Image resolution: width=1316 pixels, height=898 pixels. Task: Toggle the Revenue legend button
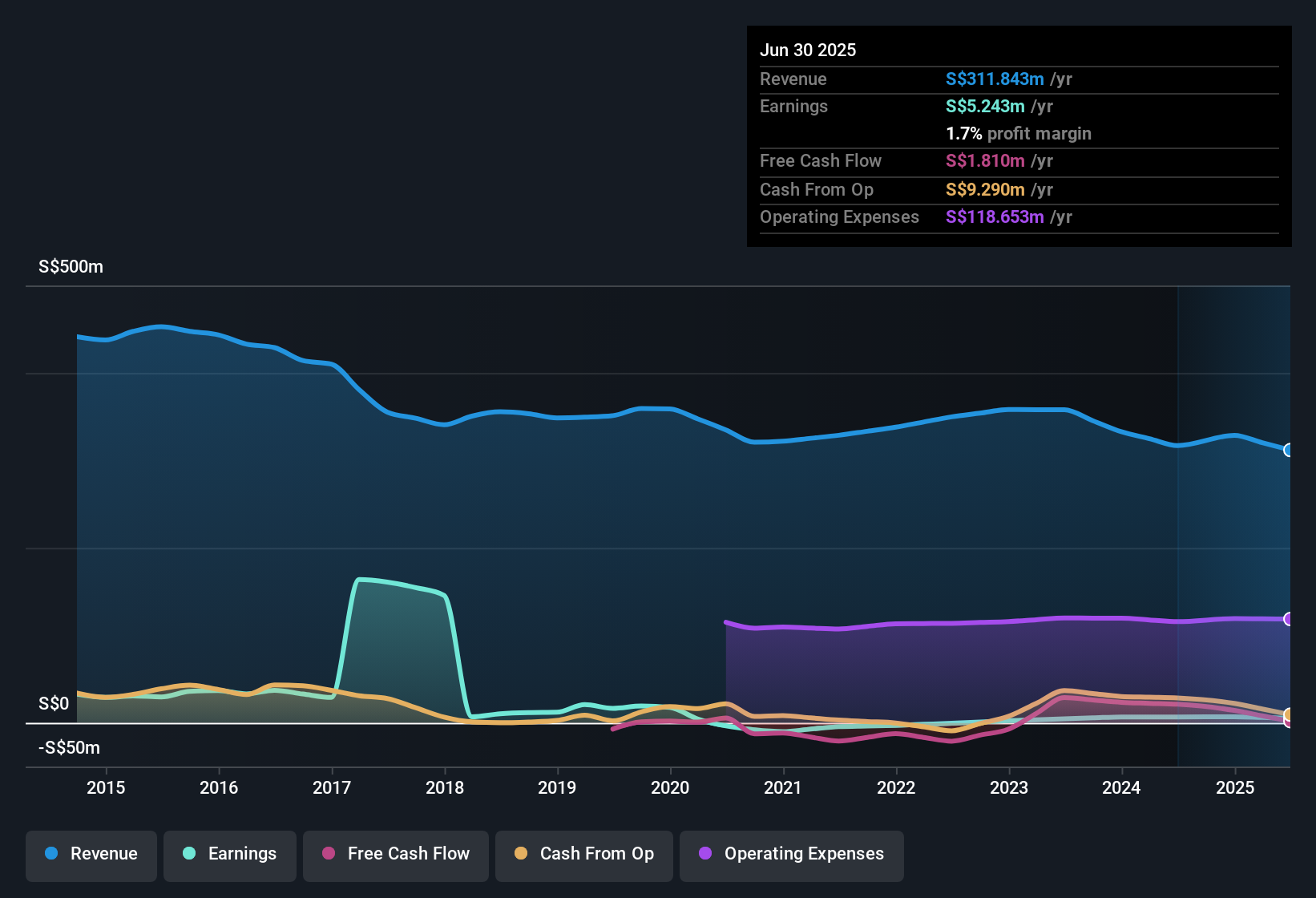(x=91, y=855)
